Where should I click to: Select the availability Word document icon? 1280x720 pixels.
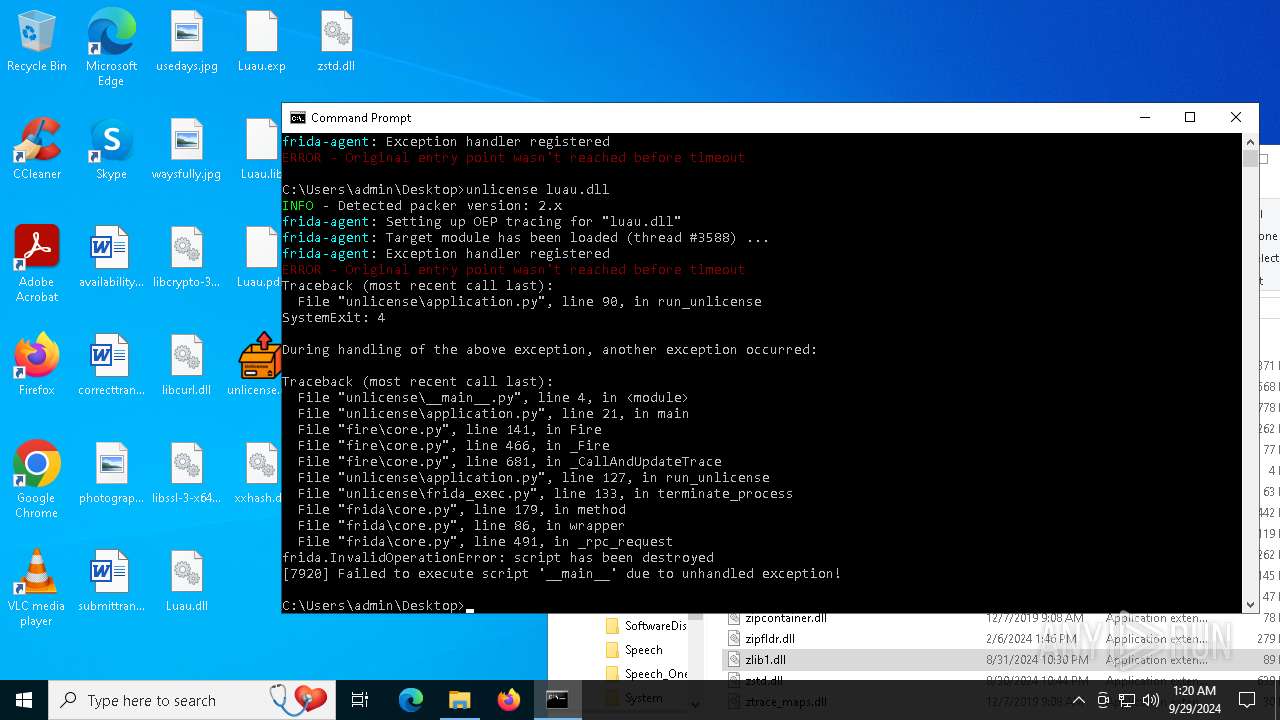click(x=111, y=257)
